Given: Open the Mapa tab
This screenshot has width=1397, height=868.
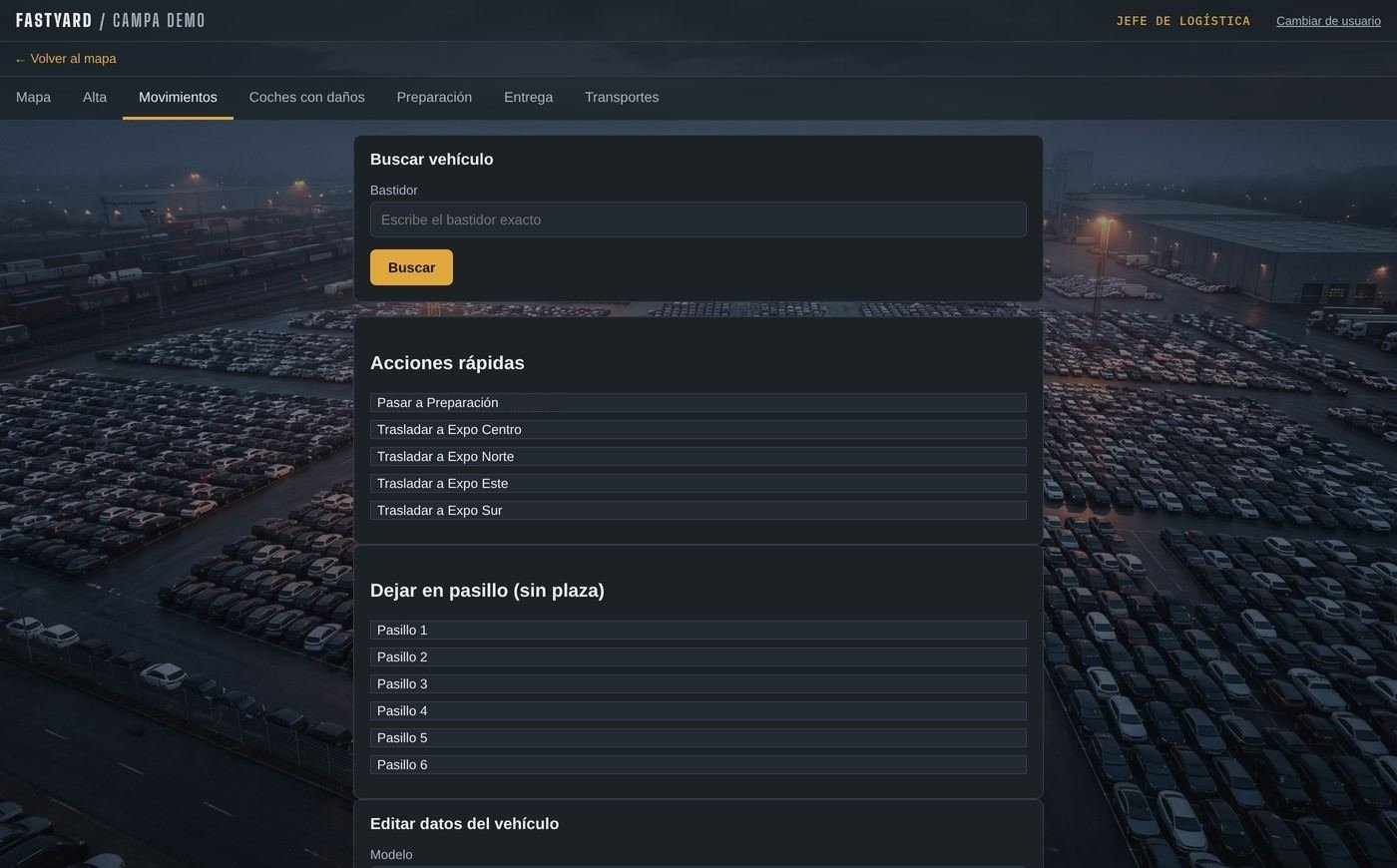Looking at the screenshot, I should (33, 98).
